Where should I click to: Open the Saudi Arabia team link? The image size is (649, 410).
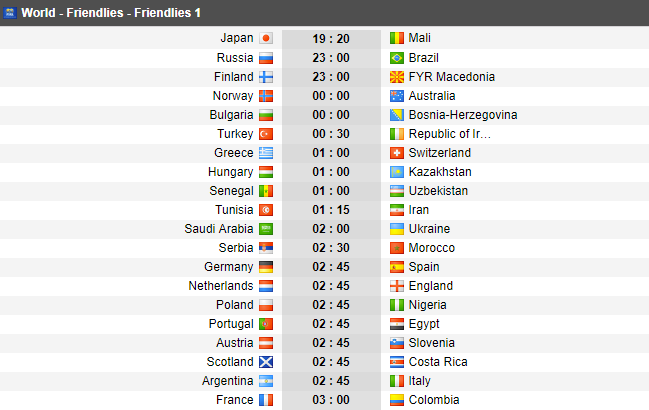point(219,229)
